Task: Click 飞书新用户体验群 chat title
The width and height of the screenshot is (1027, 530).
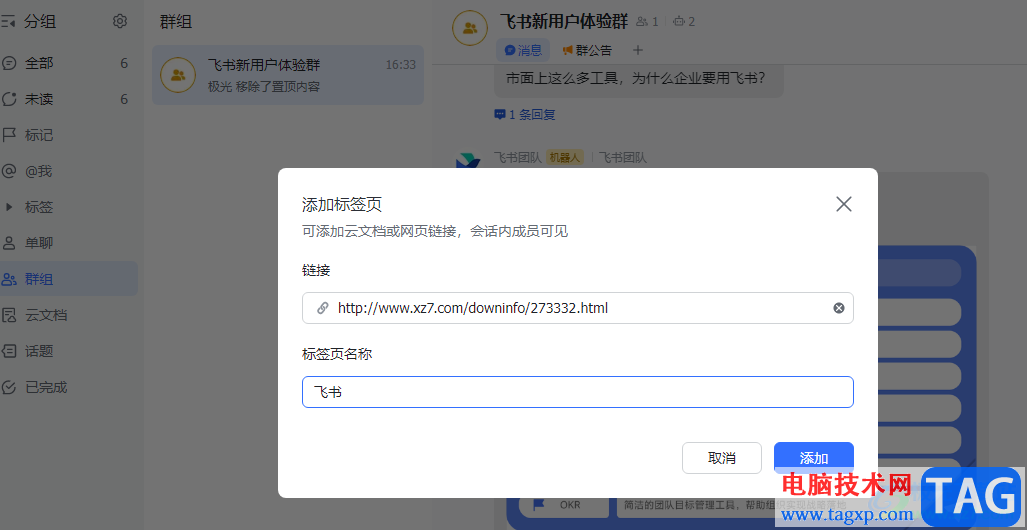Action: click(x=563, y=21)
